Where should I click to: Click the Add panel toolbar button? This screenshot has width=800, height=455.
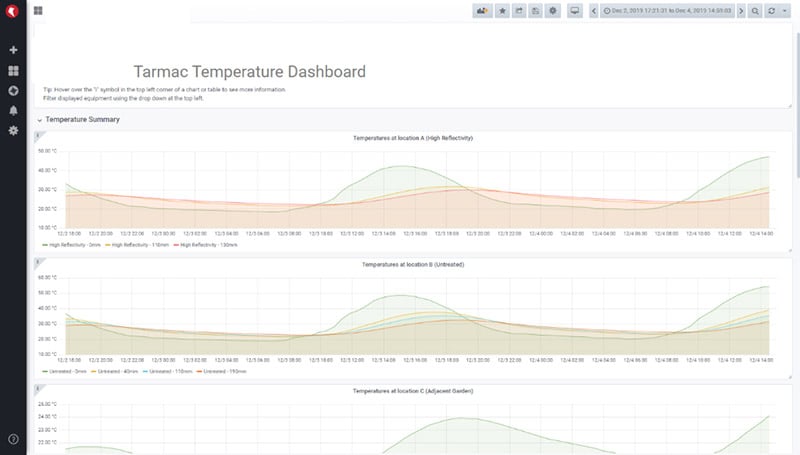coord(482,10)
